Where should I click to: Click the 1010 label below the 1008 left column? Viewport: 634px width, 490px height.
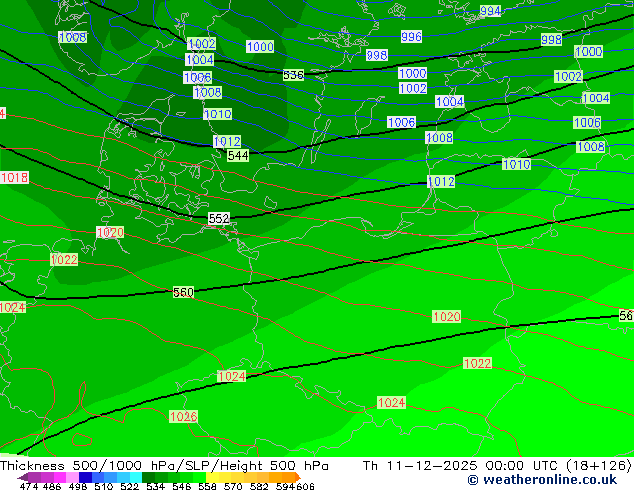point(218,114)
